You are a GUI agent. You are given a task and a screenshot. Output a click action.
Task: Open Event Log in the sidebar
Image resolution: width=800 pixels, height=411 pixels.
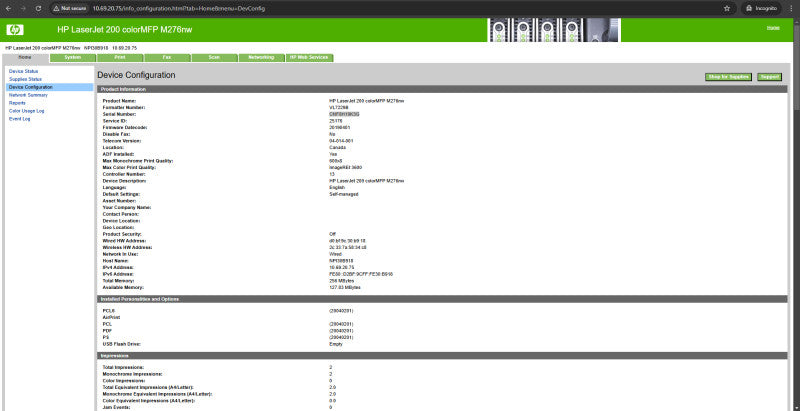[x=19, y=119]
